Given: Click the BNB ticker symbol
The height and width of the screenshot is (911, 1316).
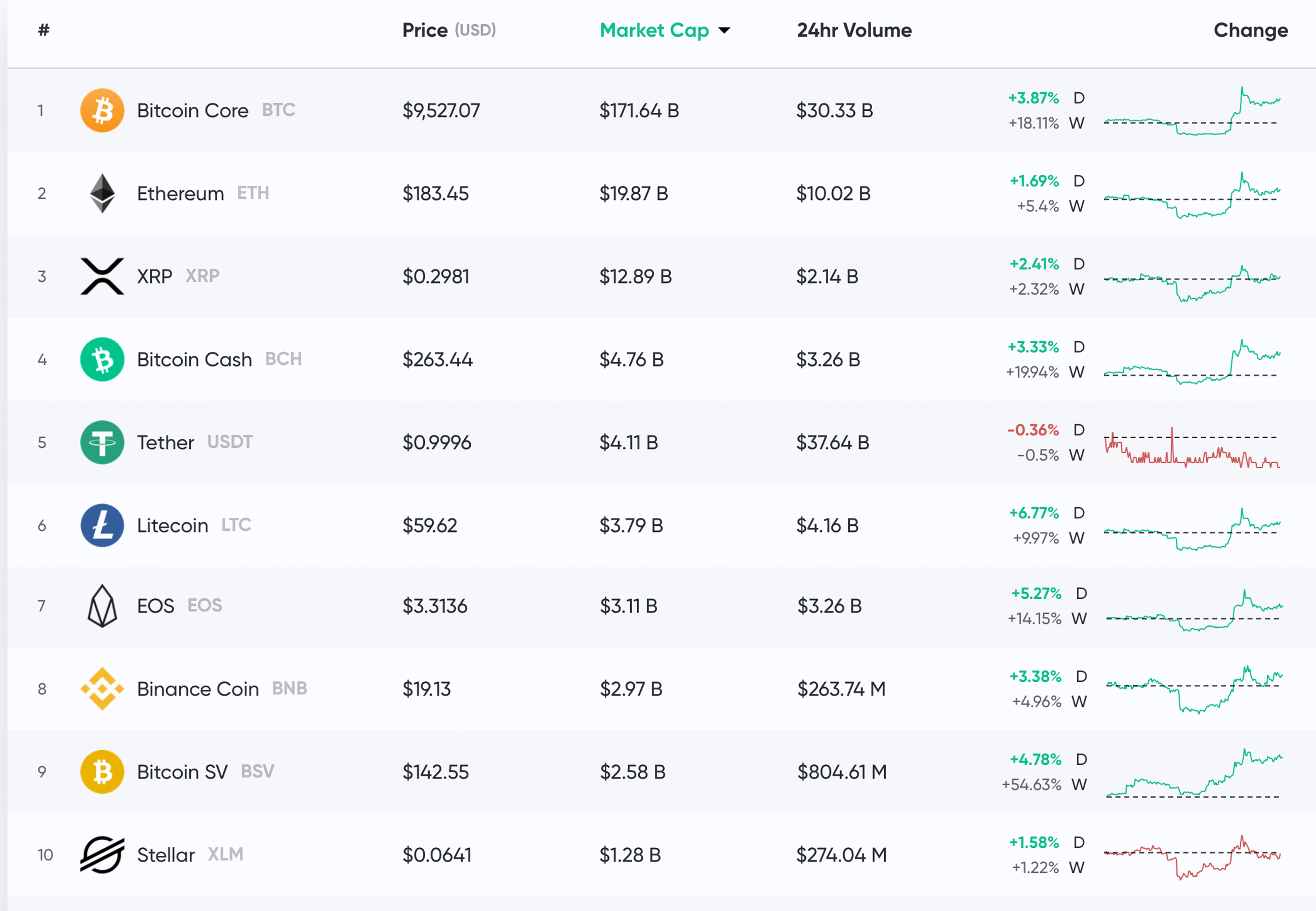Looking at the screenshot, I should click(x=290, y=688).
